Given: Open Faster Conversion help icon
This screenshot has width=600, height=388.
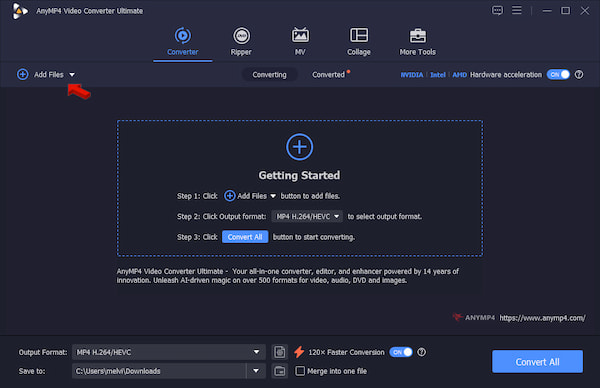Looking at the screenshot, I should pos(421,352).
